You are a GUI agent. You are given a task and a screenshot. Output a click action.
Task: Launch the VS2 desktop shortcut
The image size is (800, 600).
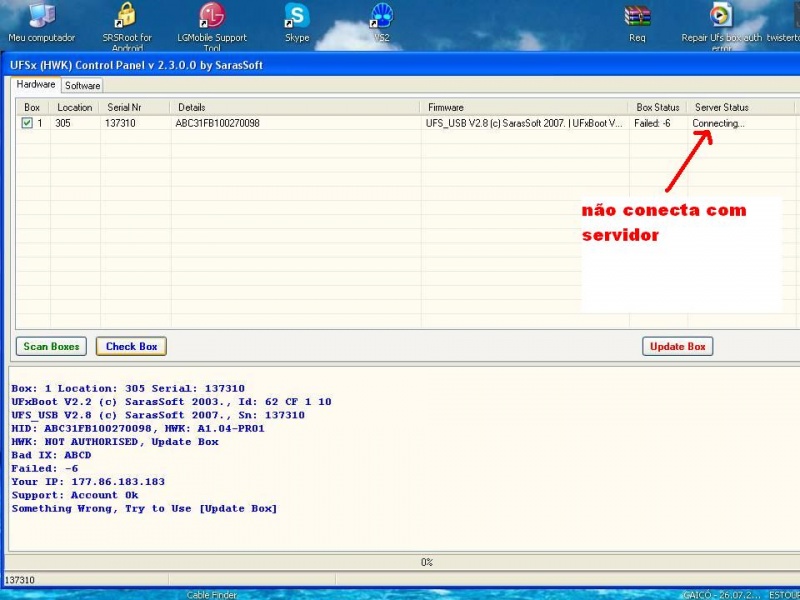pos(382,23)
